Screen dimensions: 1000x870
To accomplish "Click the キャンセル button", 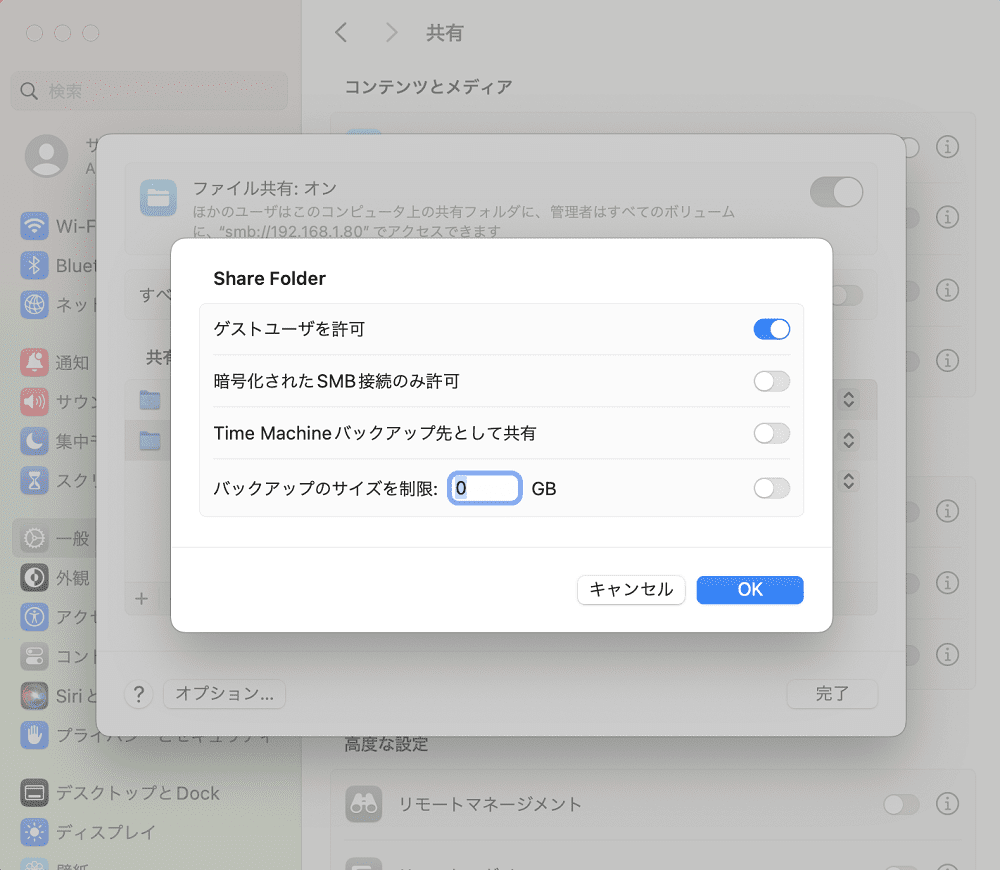I will coord(631,589).
